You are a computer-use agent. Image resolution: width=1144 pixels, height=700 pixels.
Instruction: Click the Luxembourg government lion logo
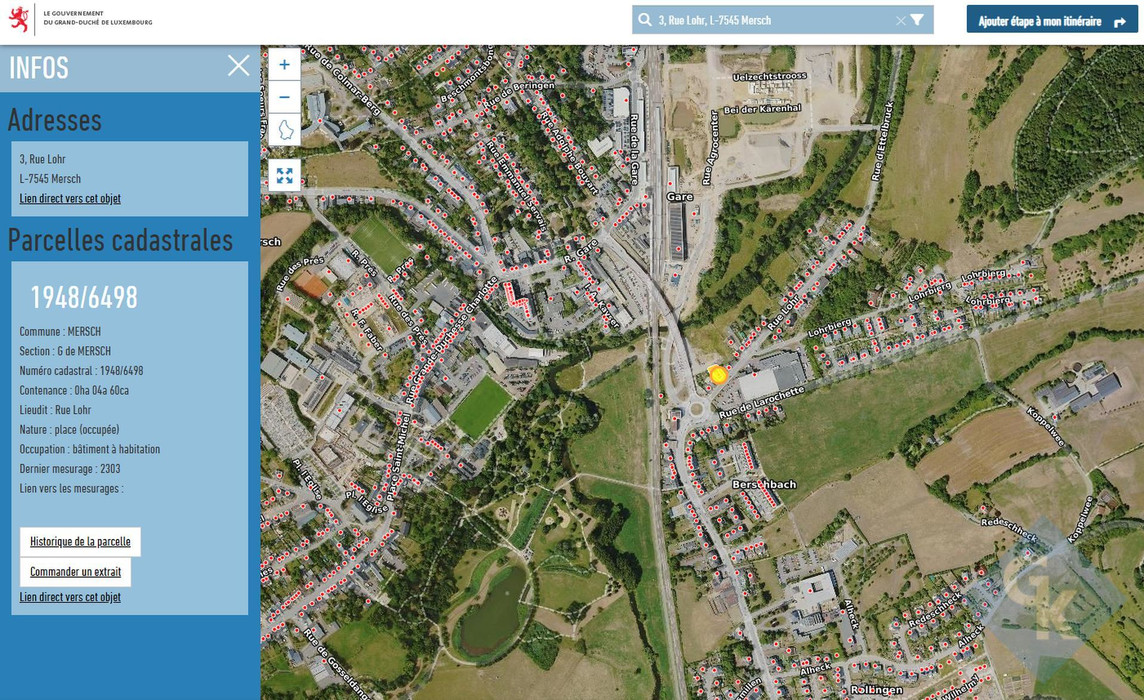19,19
